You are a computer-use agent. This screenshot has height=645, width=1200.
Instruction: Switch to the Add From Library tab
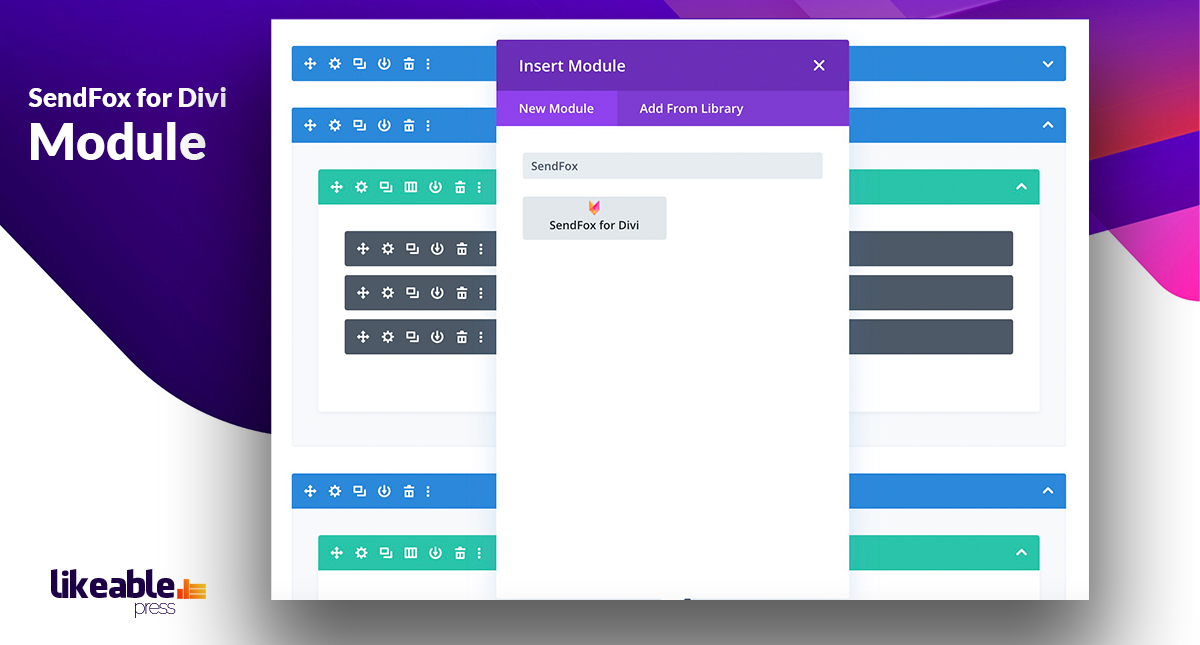(691, 108)
